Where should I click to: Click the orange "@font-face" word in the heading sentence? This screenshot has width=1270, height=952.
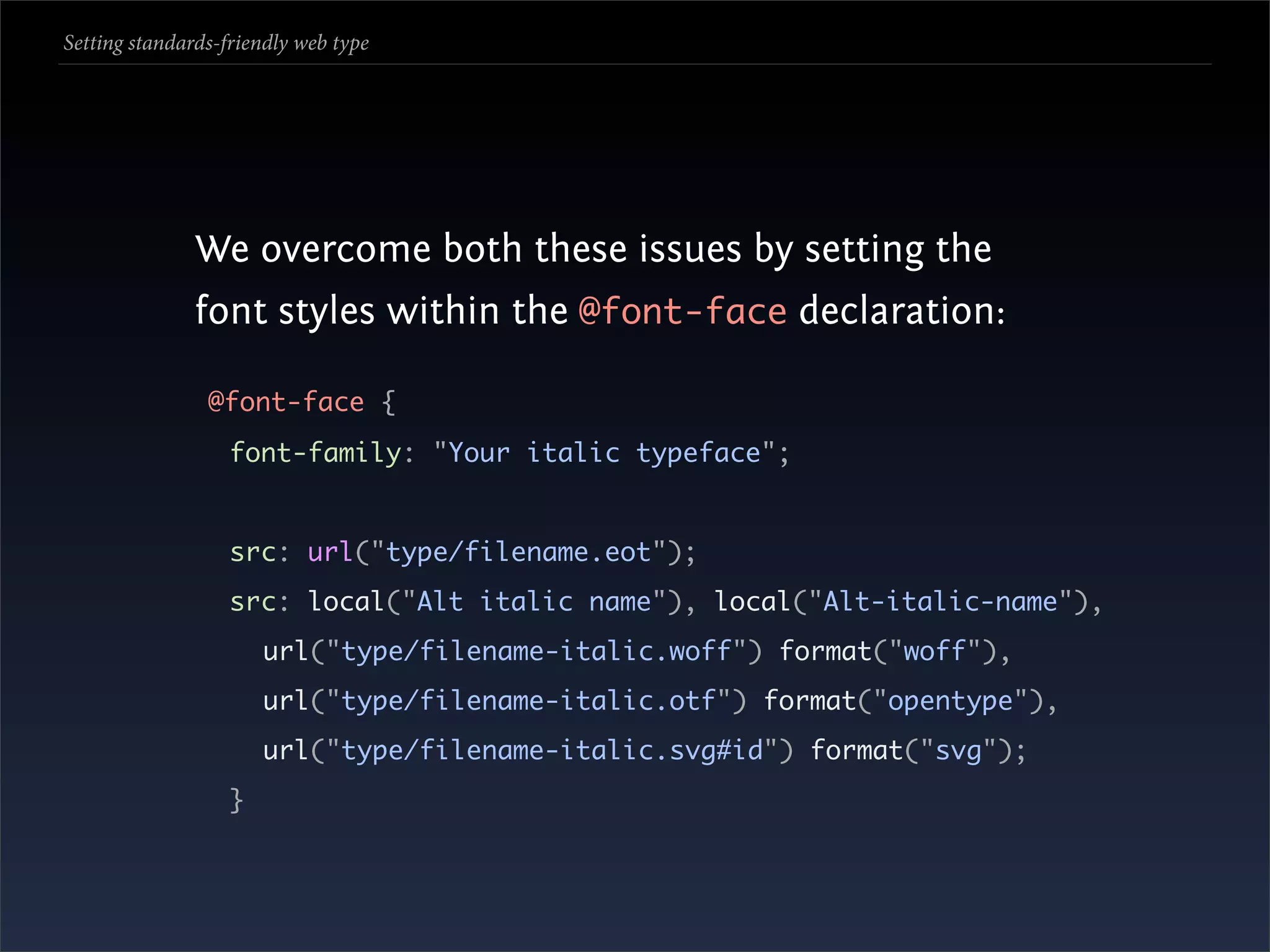pos(683,311)
